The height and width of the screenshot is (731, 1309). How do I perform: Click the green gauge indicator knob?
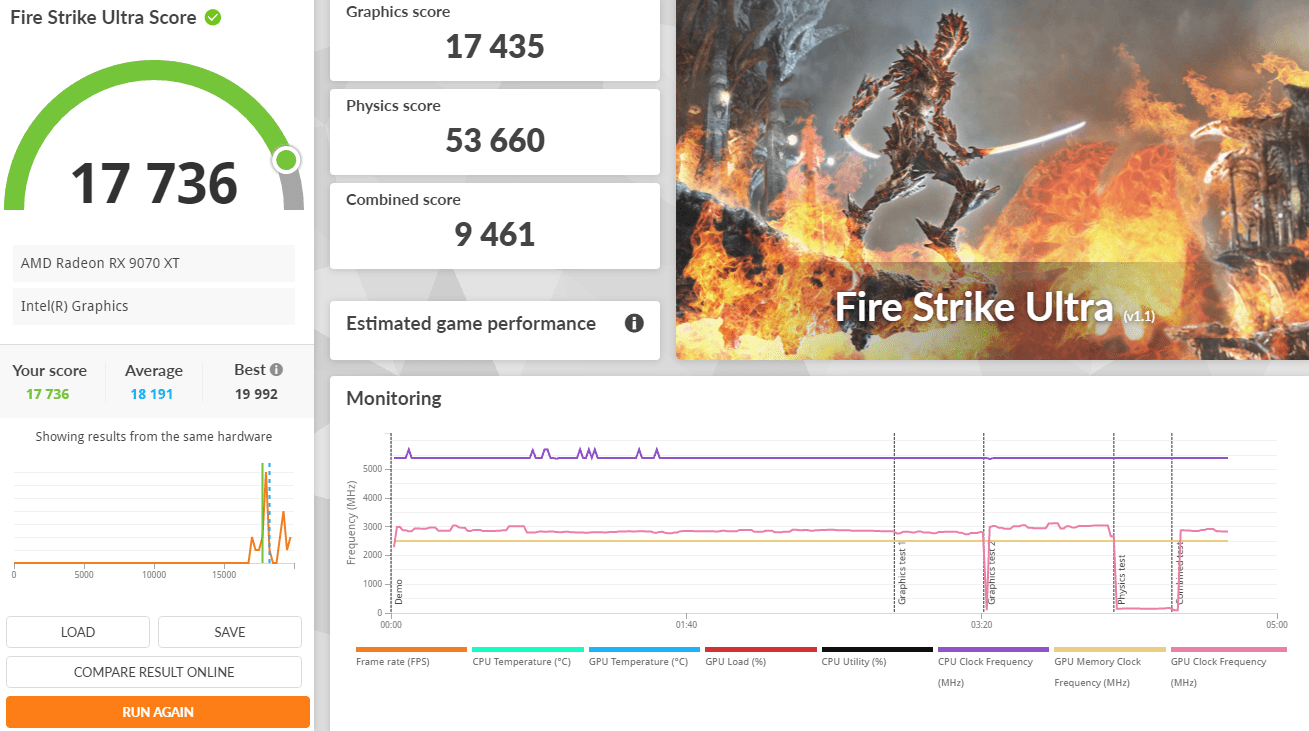286,160
